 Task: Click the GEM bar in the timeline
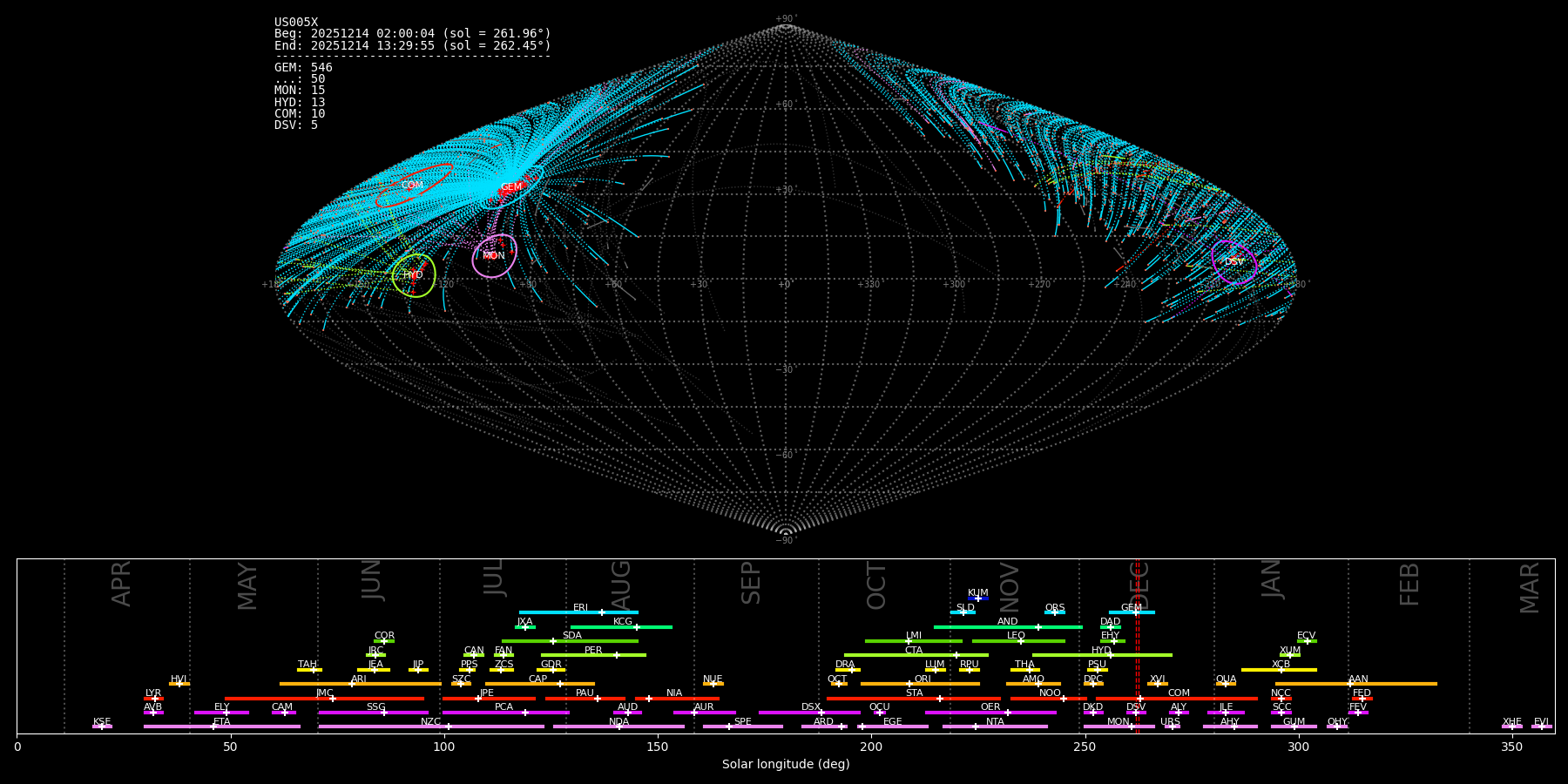[1132, 612]
